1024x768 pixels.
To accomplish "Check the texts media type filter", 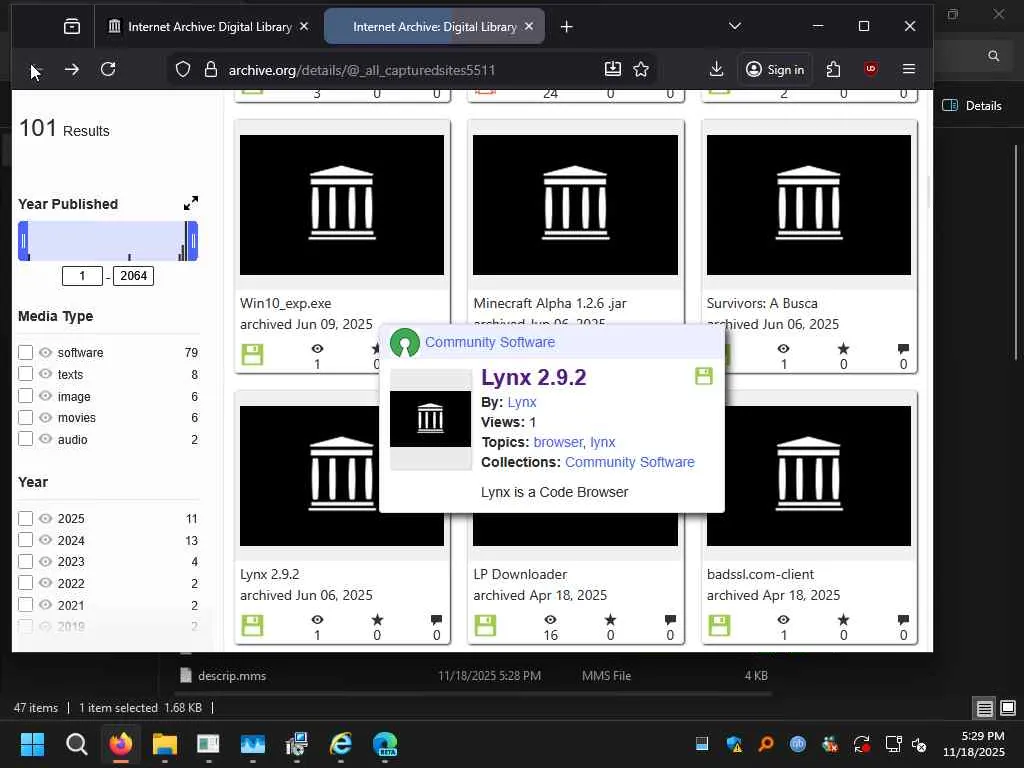I will [25, 374].
